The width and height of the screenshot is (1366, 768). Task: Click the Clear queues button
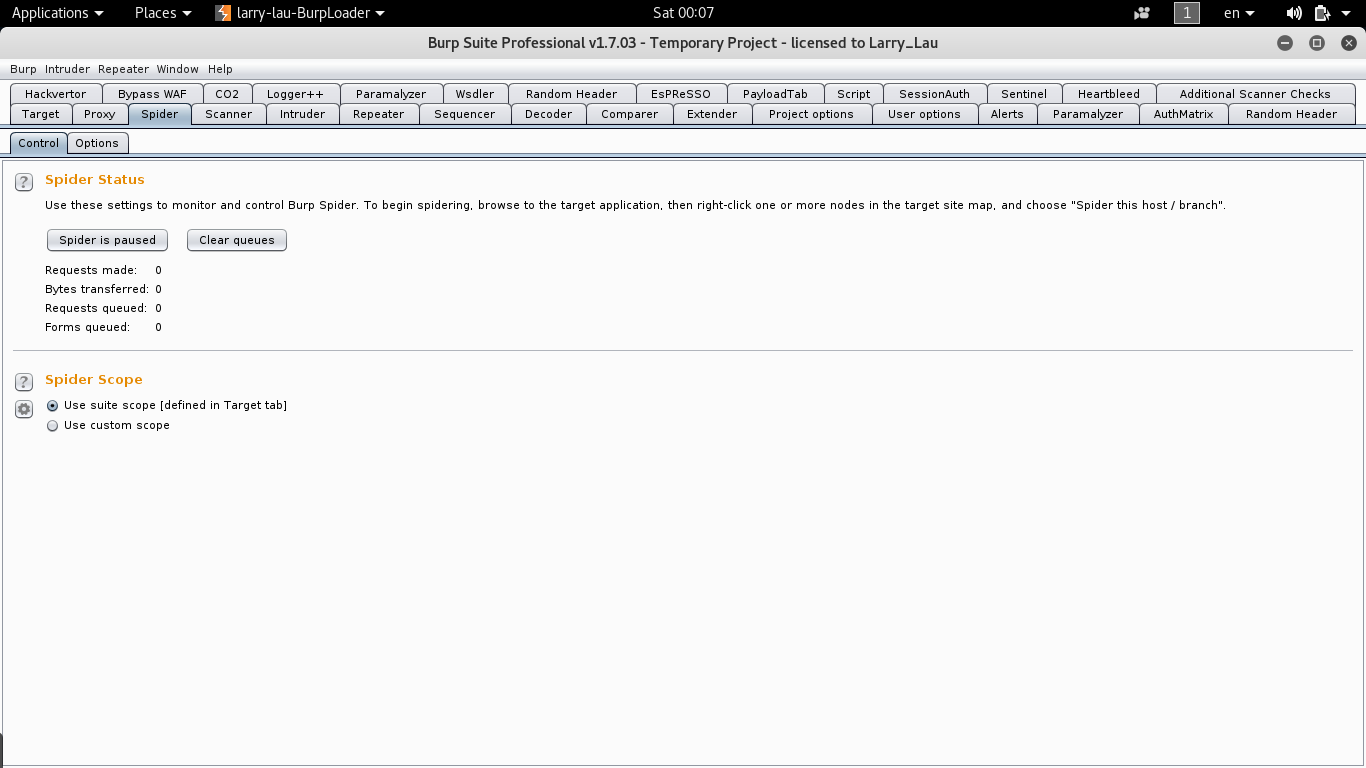237,240
